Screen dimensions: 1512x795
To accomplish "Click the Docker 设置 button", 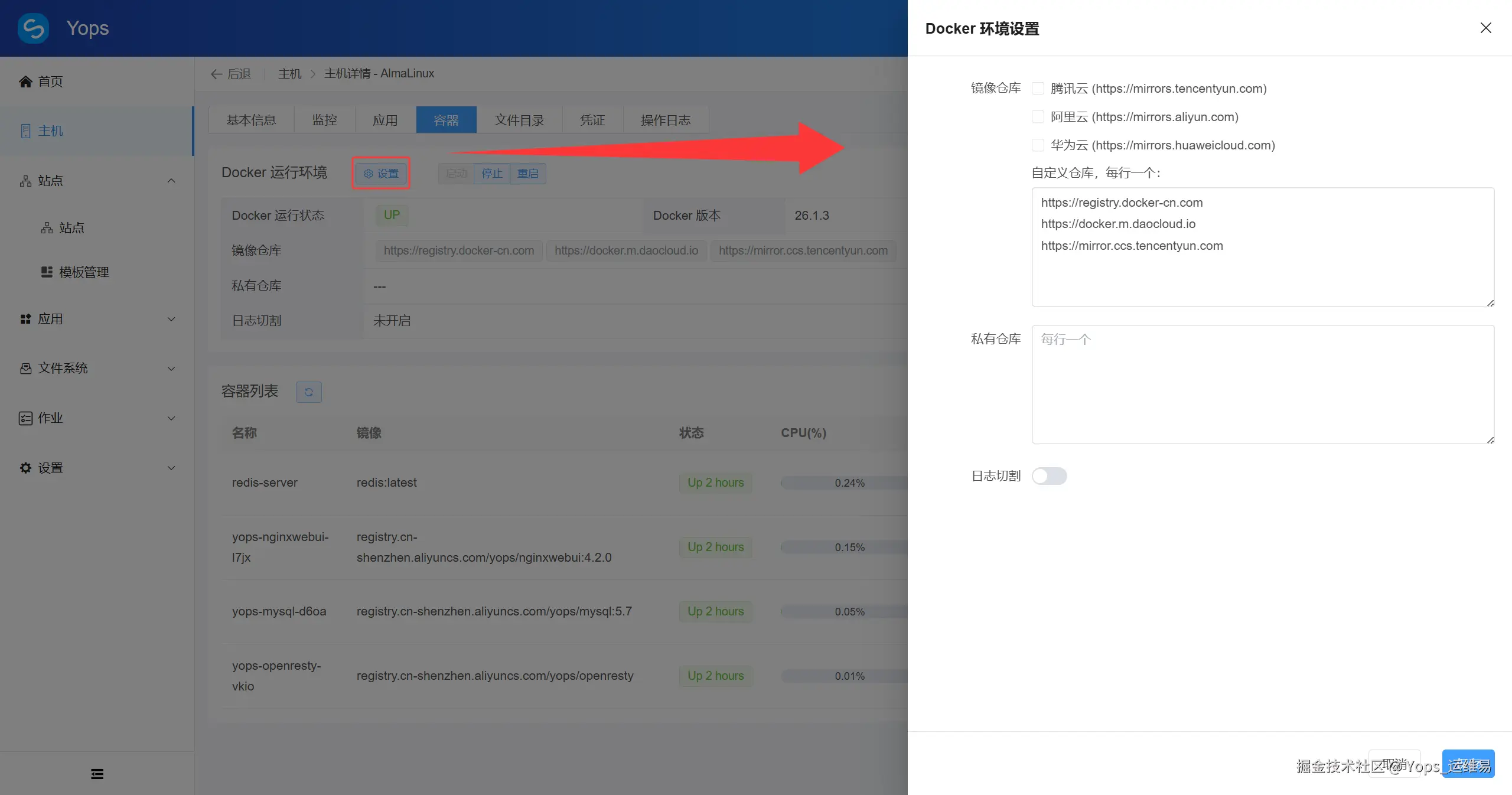I will pyautogui.click(x=381, y=173).
